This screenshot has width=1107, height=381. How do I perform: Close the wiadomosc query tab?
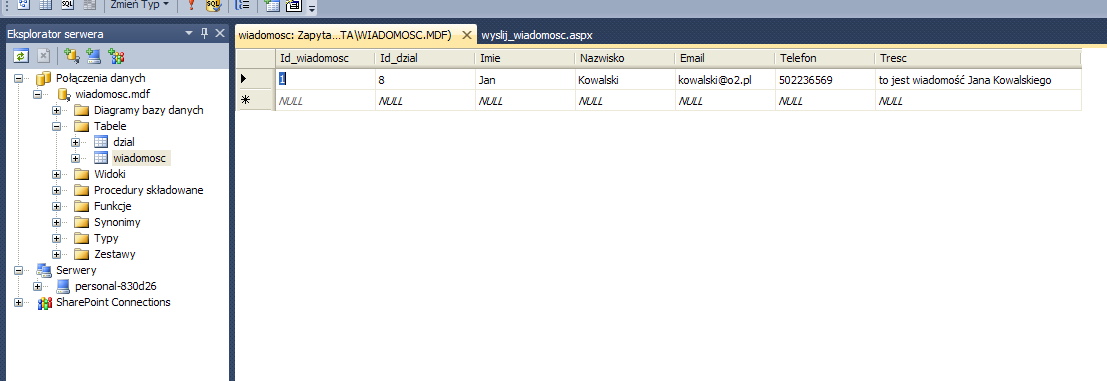466,35
